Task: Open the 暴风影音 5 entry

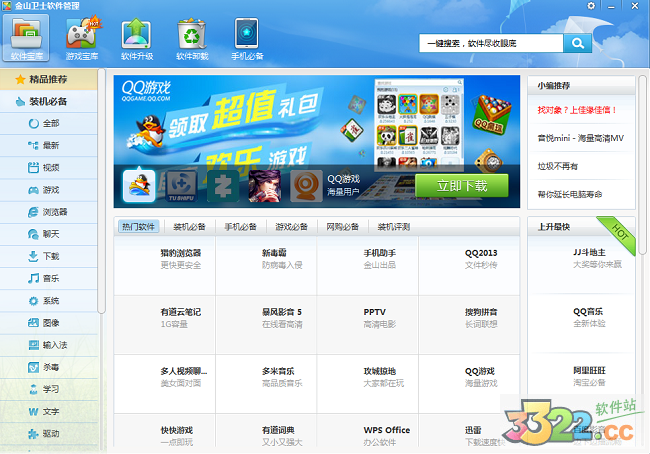Action: (x=266, y=325)
